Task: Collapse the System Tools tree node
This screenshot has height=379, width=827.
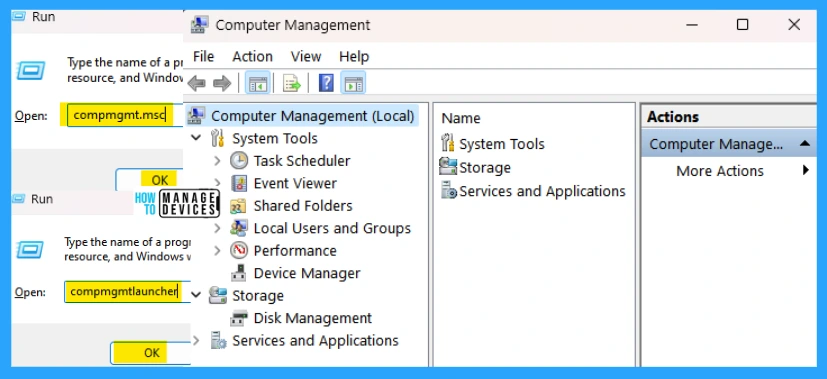Action: (196, 138)
